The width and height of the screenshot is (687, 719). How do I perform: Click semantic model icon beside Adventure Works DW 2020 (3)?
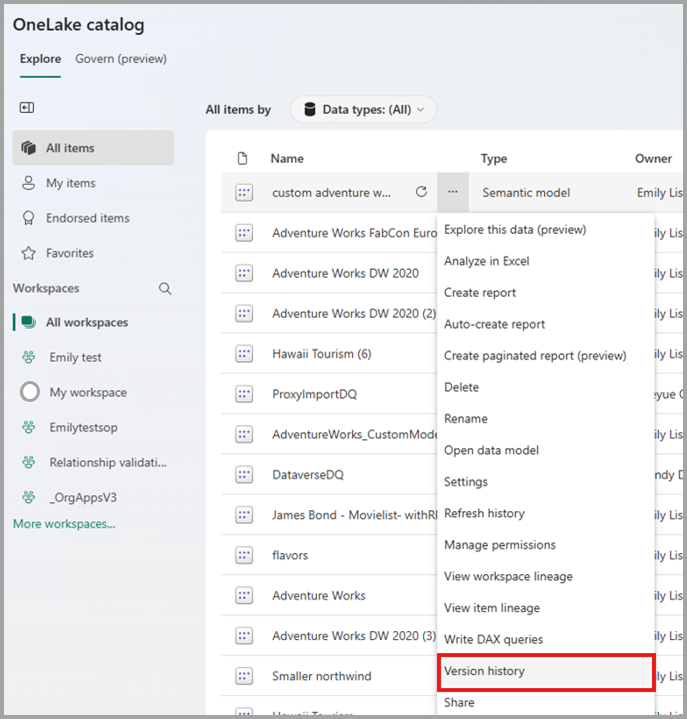(244, 636)
